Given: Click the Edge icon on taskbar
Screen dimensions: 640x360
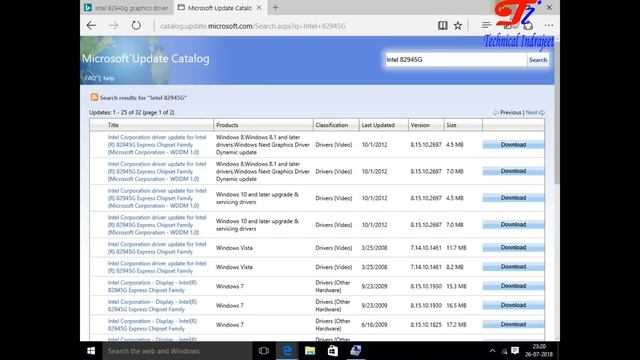Looking at the screenshot, I should (287, 351).
